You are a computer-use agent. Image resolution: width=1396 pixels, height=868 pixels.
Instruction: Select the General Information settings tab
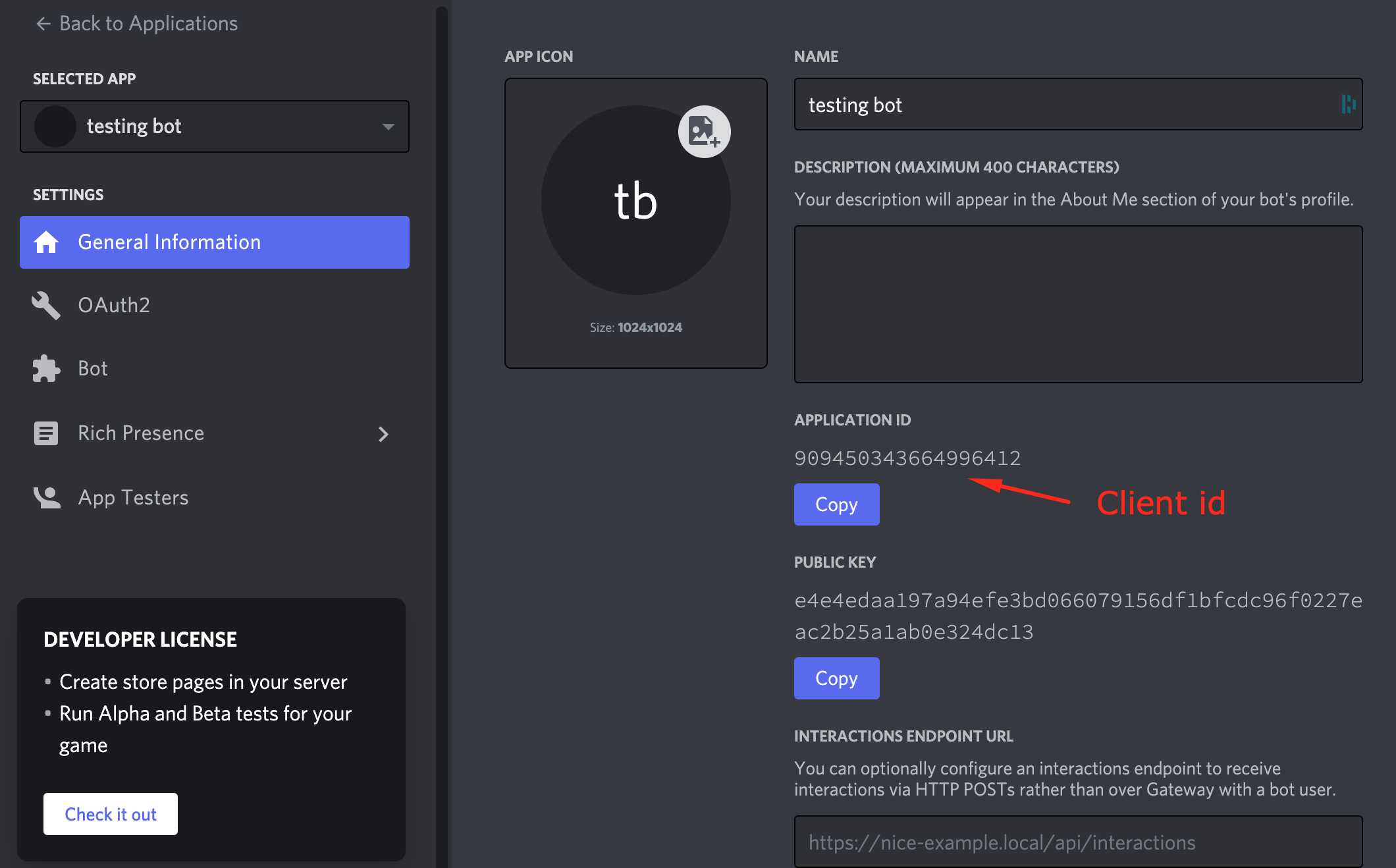click(x=214, y=242)
